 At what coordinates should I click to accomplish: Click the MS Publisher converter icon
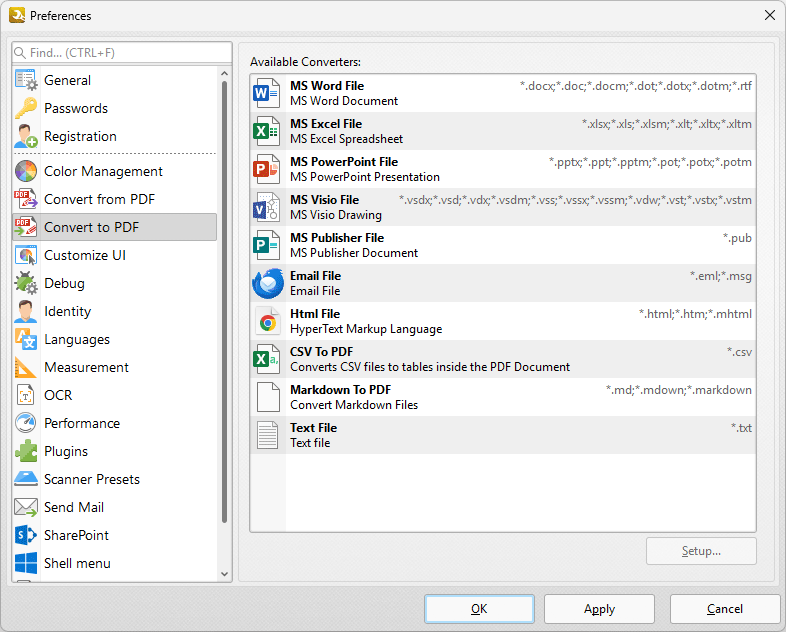pos(266,245)
